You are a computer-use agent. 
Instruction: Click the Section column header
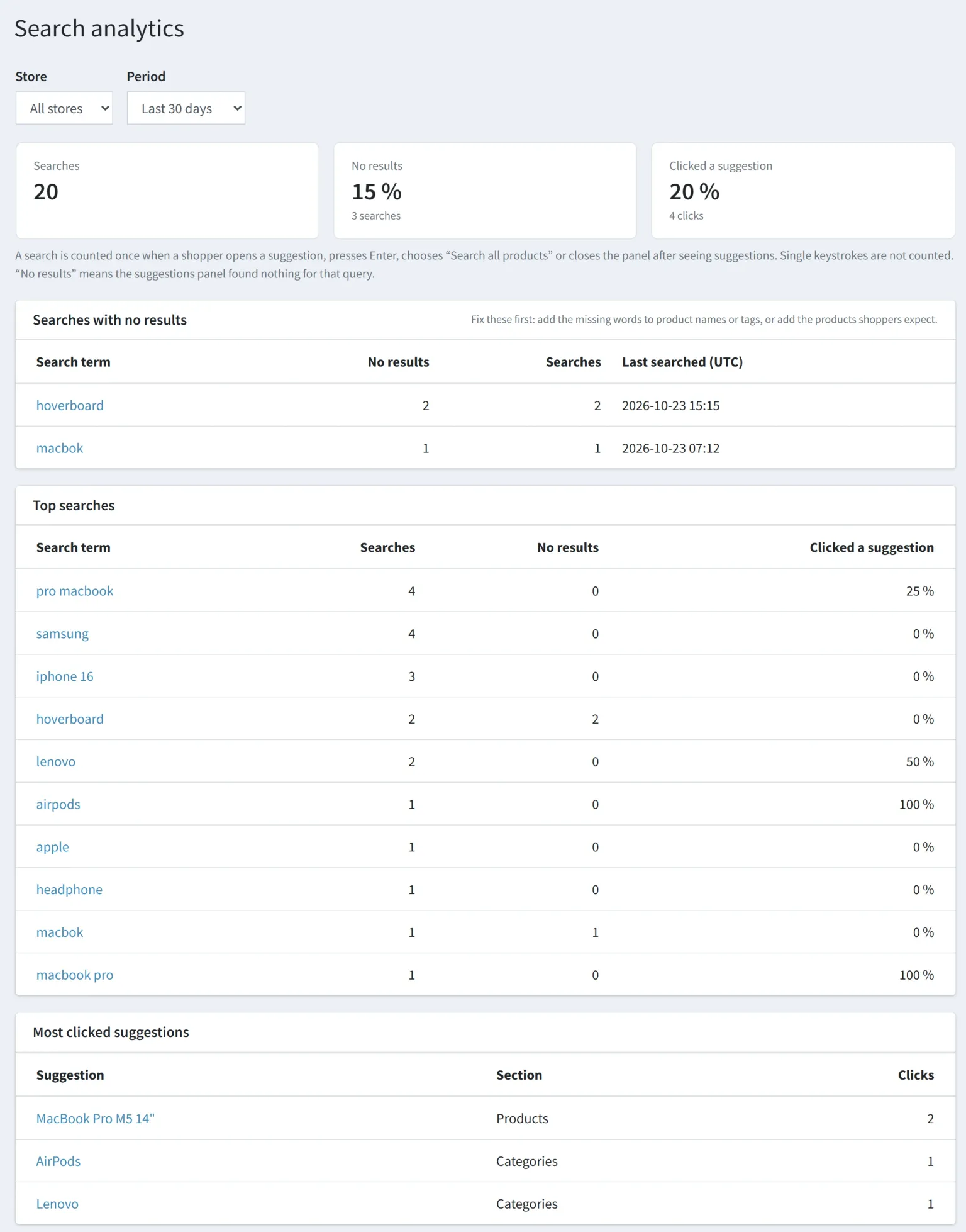point(519,1075)
